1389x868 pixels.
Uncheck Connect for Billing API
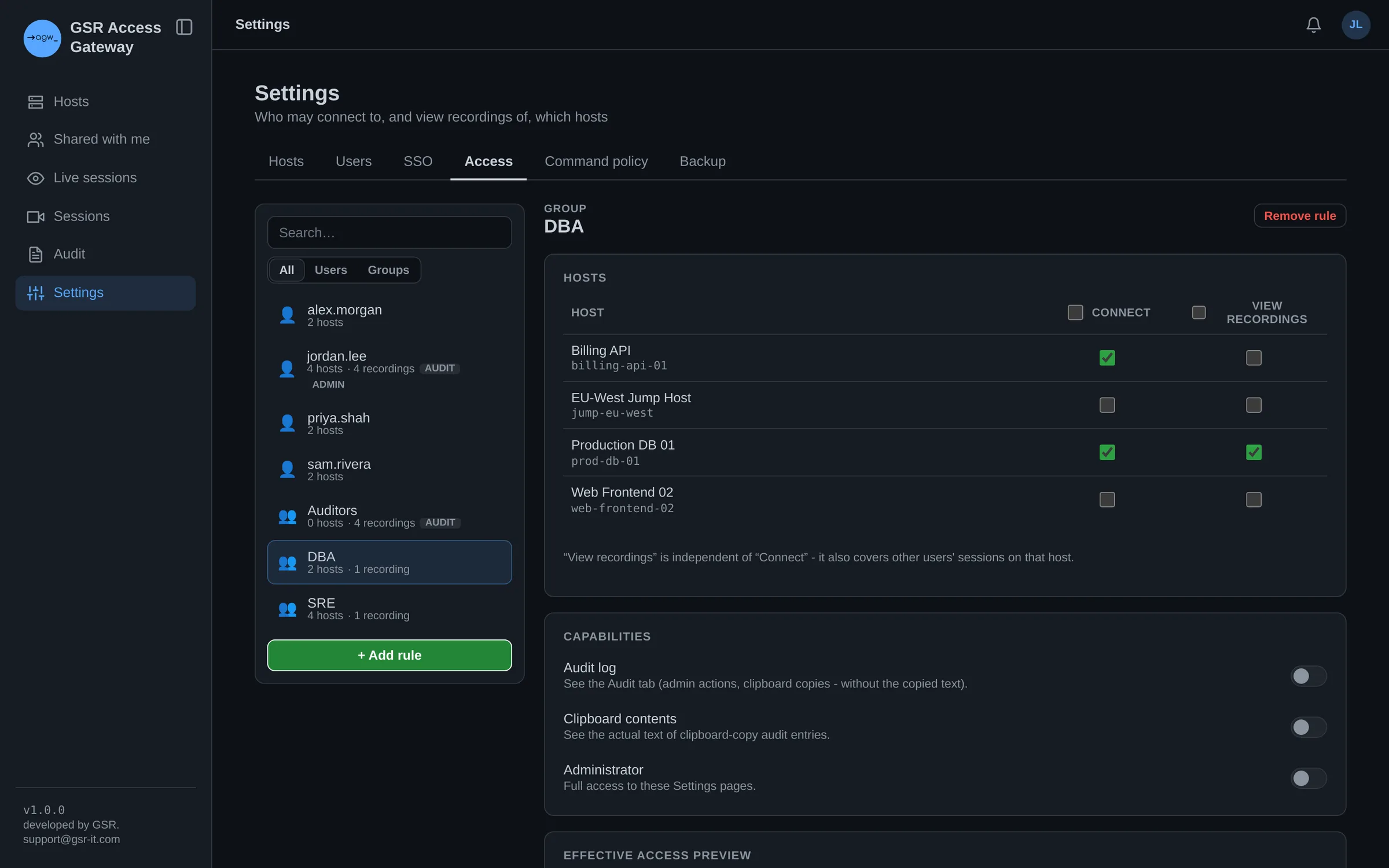pos(1107,358)
